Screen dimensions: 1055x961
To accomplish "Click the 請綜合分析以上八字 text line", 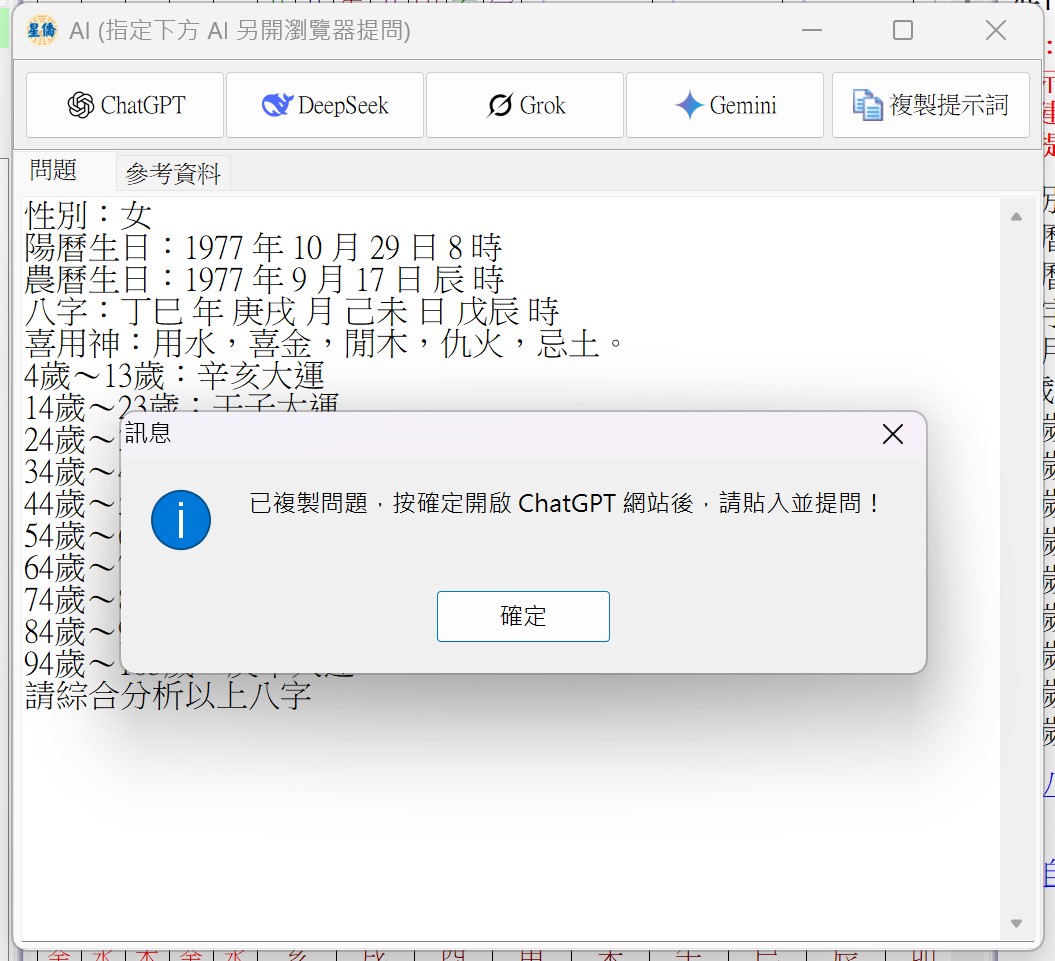I will (x=168, y=695).
